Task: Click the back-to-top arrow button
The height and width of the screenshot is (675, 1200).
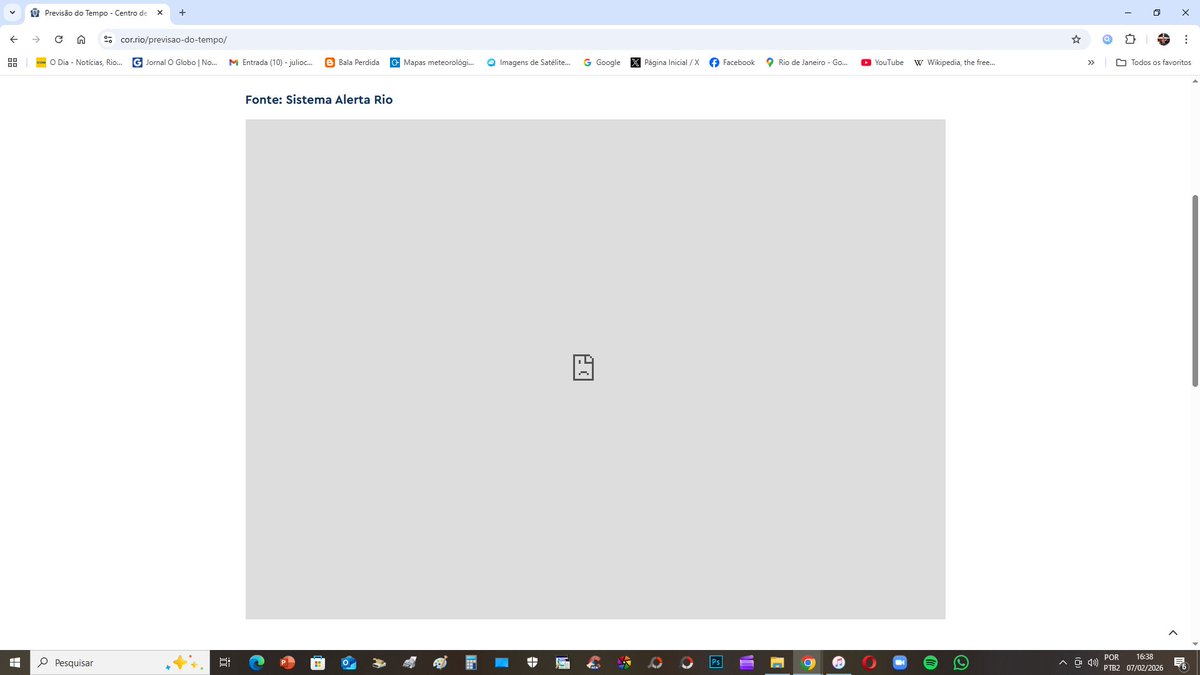Action: (1173, 632)
